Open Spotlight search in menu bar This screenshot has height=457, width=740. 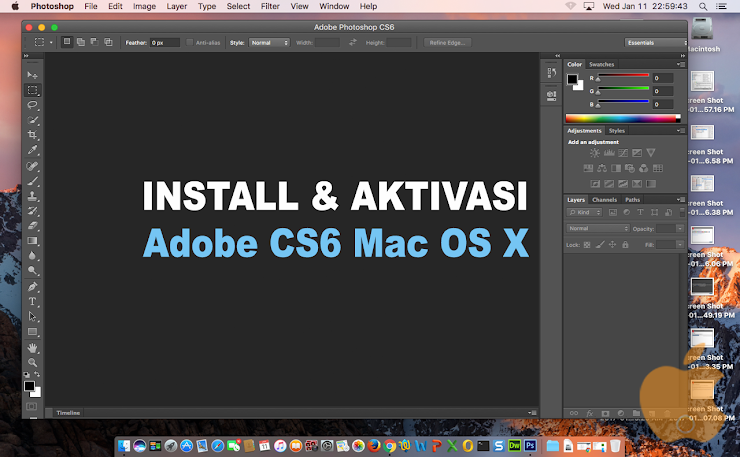pyautogui.click(x=703, y=6)
